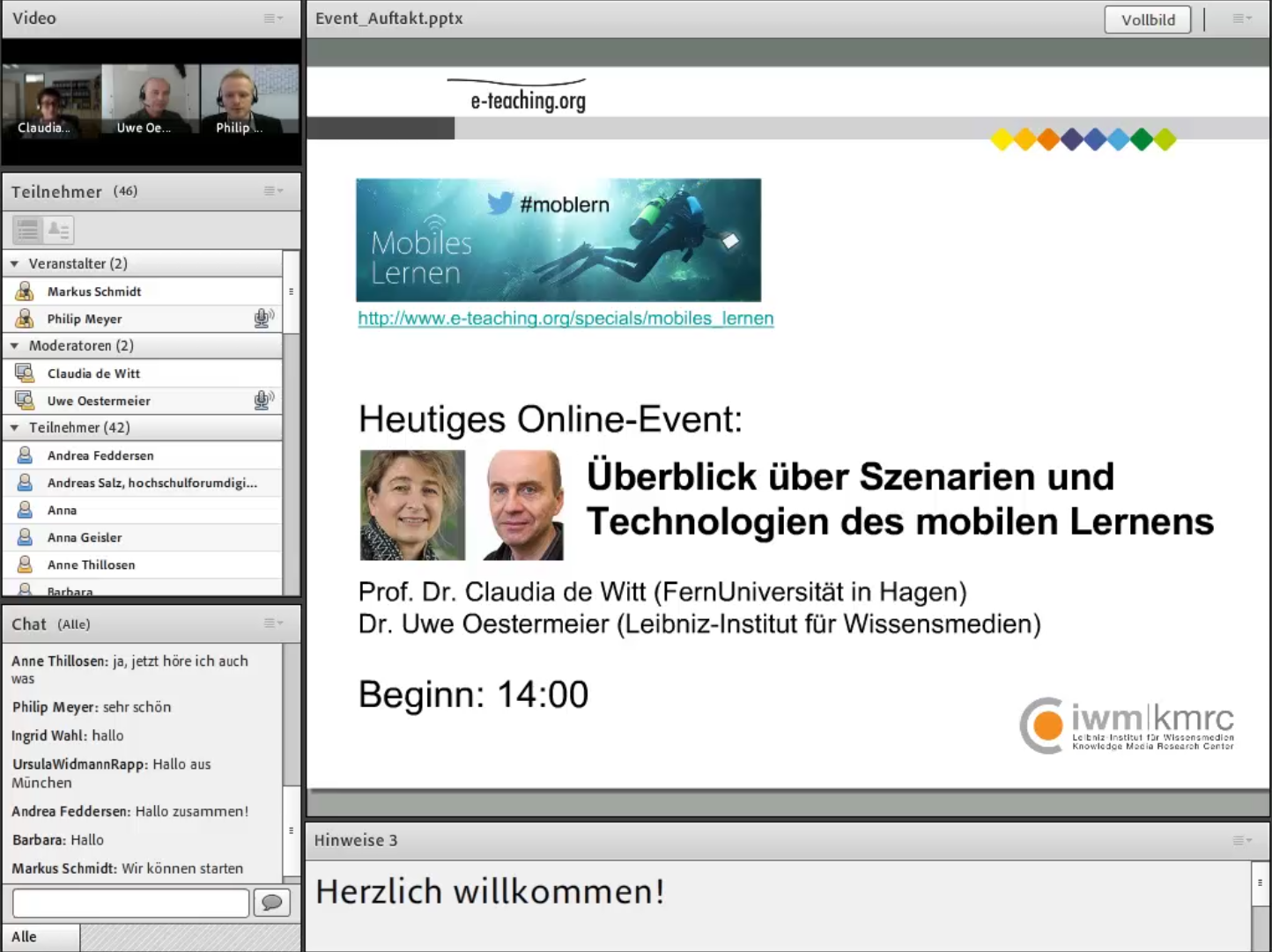Click the host icon beside Markus Schmidt
The height and width of the screenshot is (952, 1272).
[x=25, y=291]
